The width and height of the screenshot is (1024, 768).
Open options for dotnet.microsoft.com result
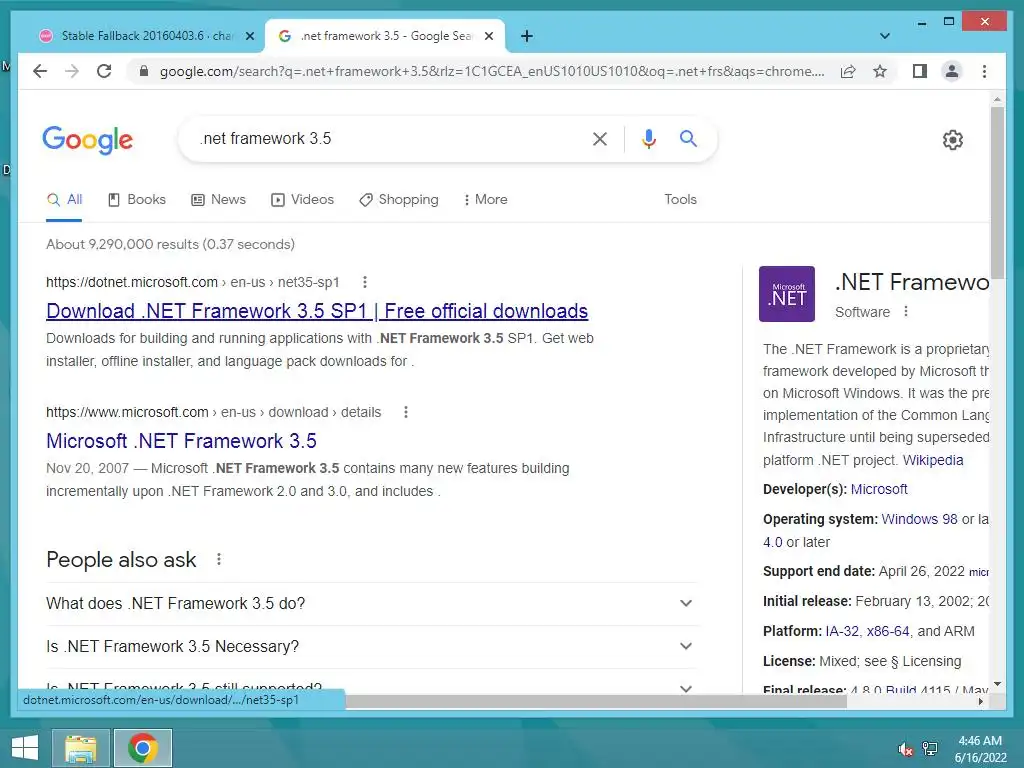point(365,282)
